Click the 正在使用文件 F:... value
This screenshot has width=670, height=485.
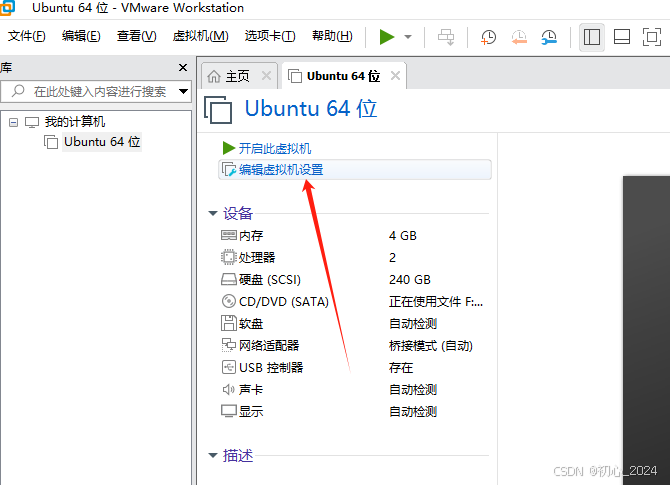(436, 302)
